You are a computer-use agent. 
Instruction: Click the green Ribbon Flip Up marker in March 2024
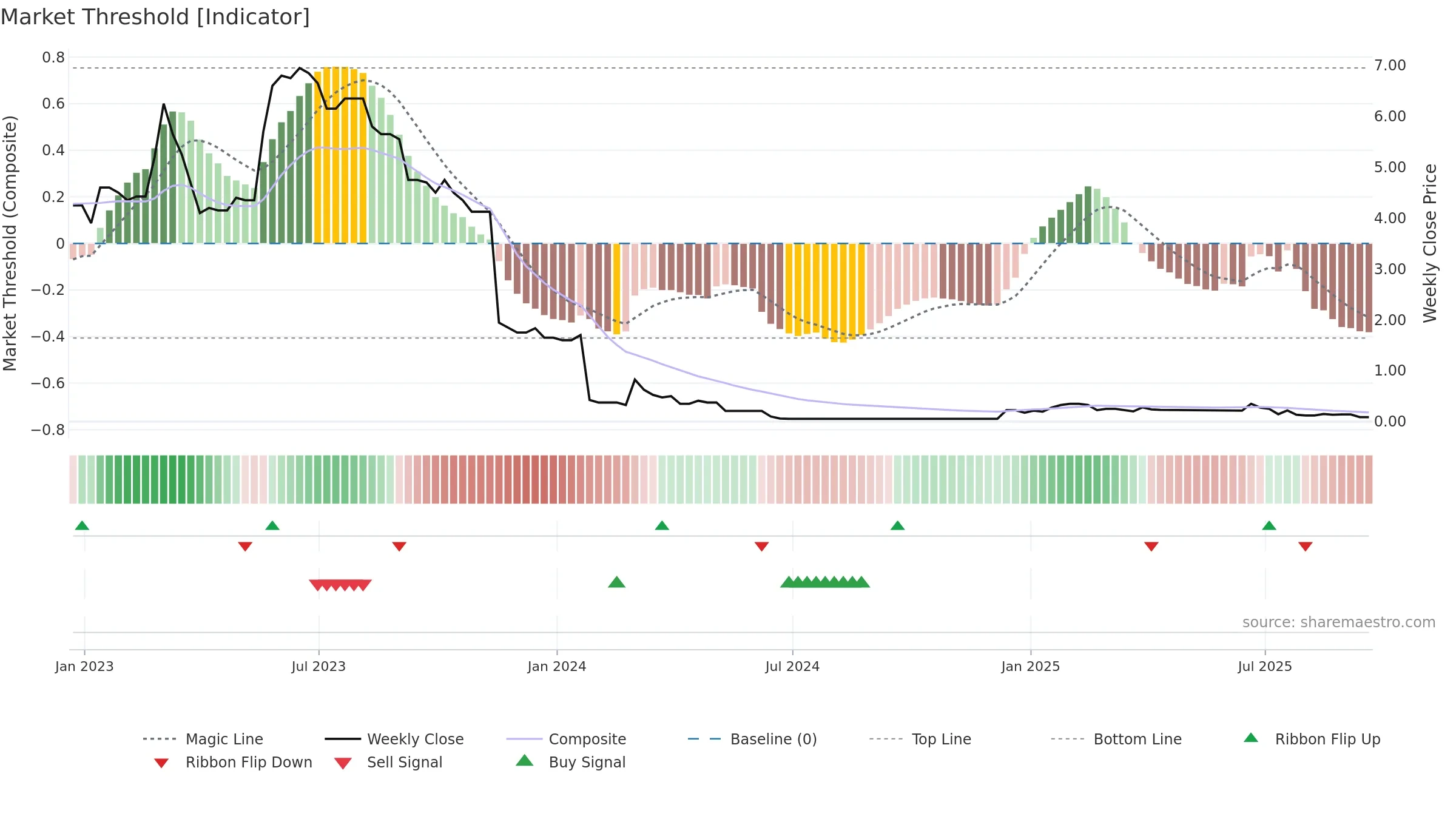click(662, 525)
